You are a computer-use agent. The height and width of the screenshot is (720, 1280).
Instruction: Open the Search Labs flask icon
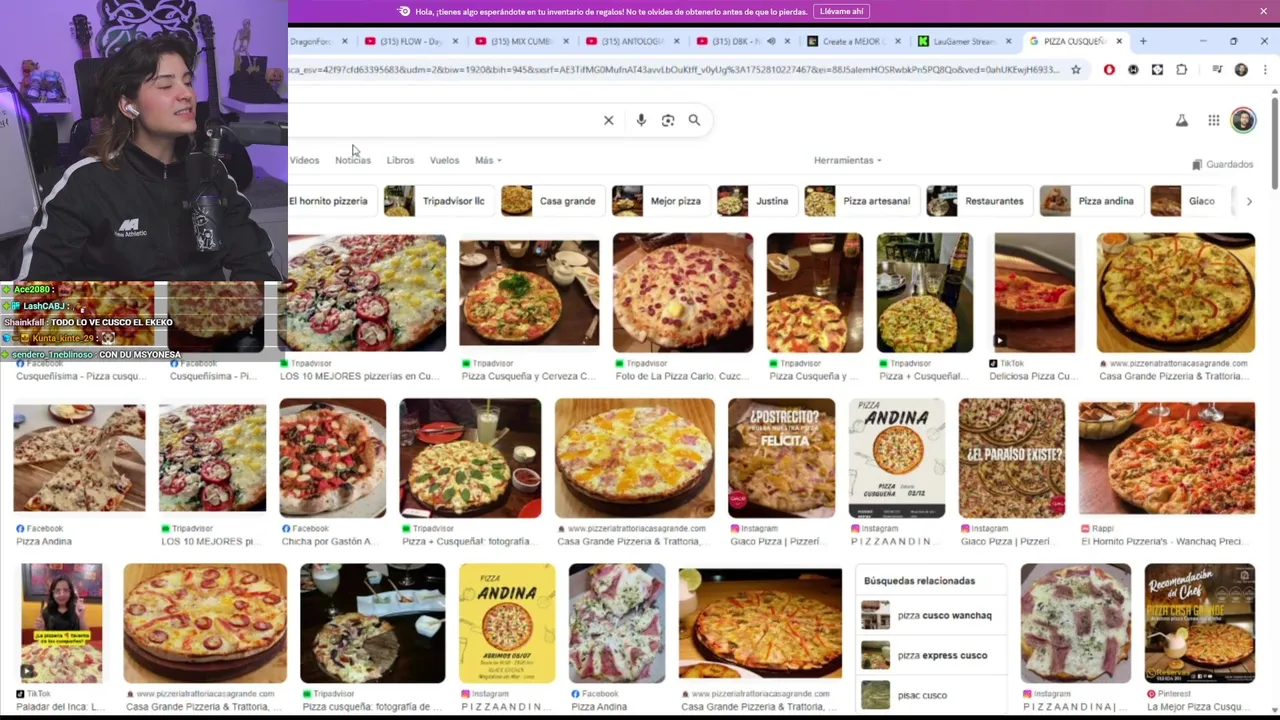click(x=1181, y=120)
